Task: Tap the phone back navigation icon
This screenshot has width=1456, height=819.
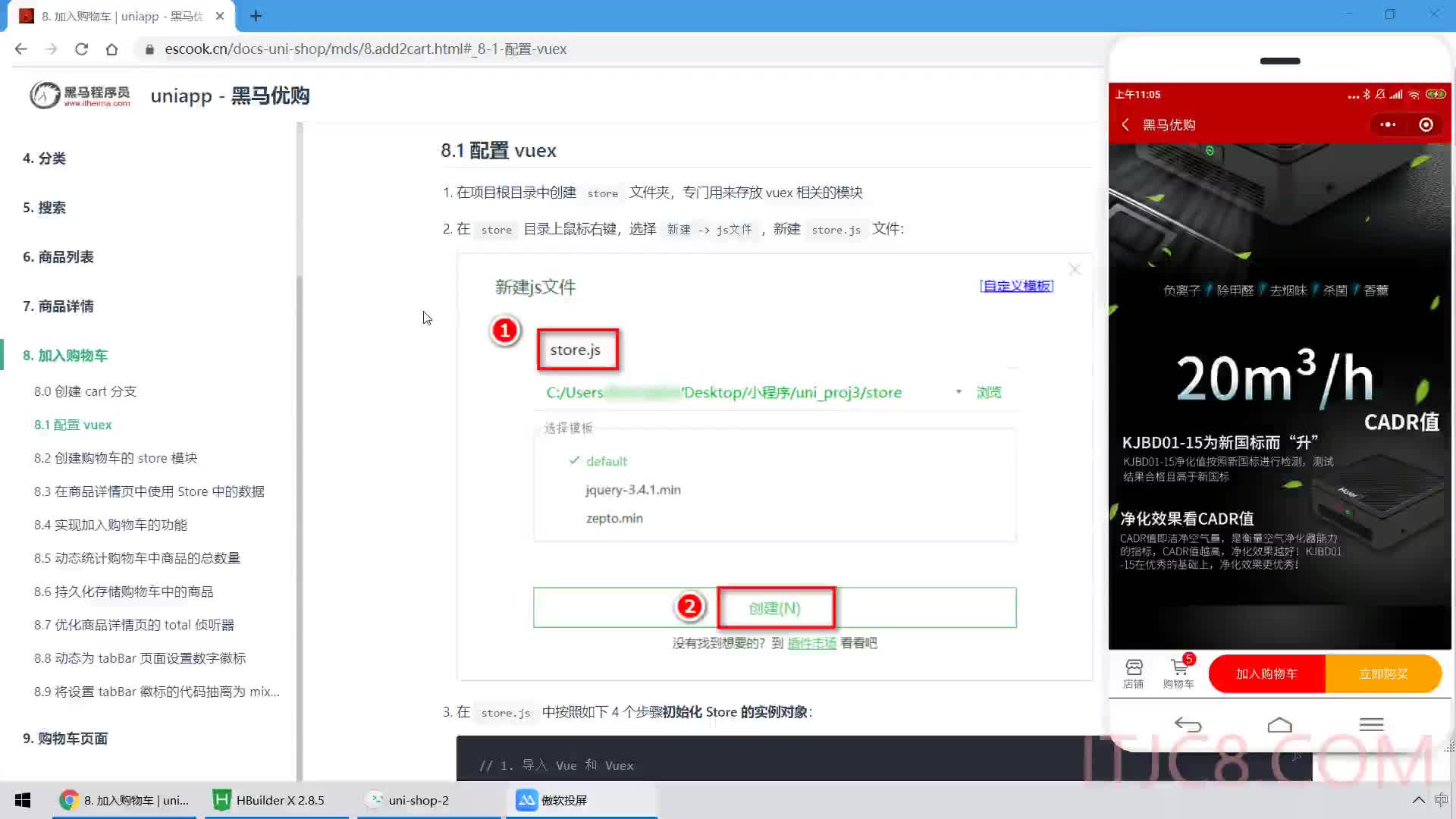Action: coord(1188,725)
